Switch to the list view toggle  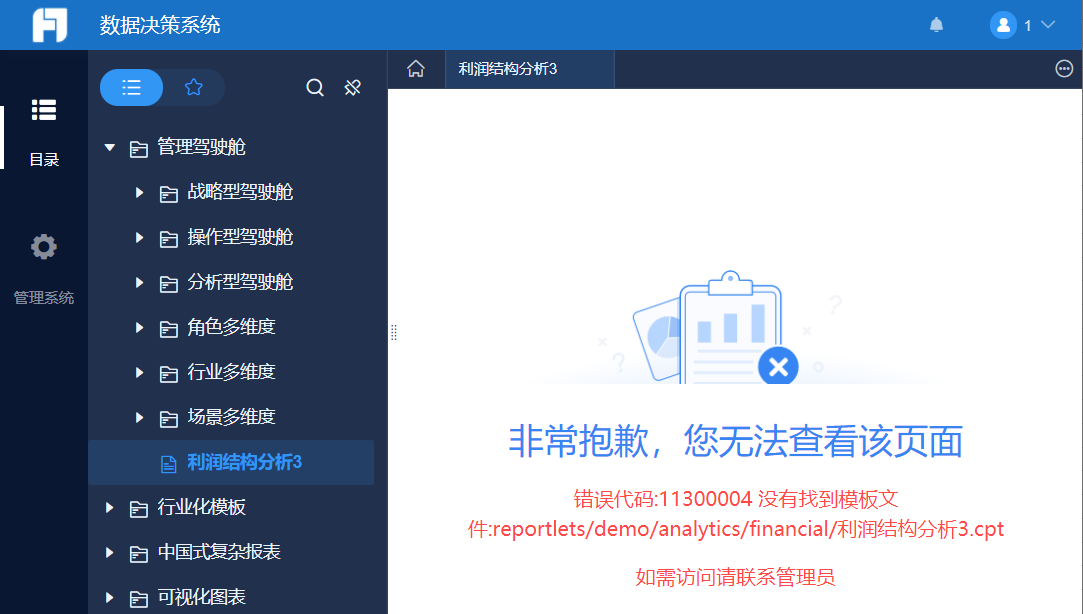pos(131,87)
